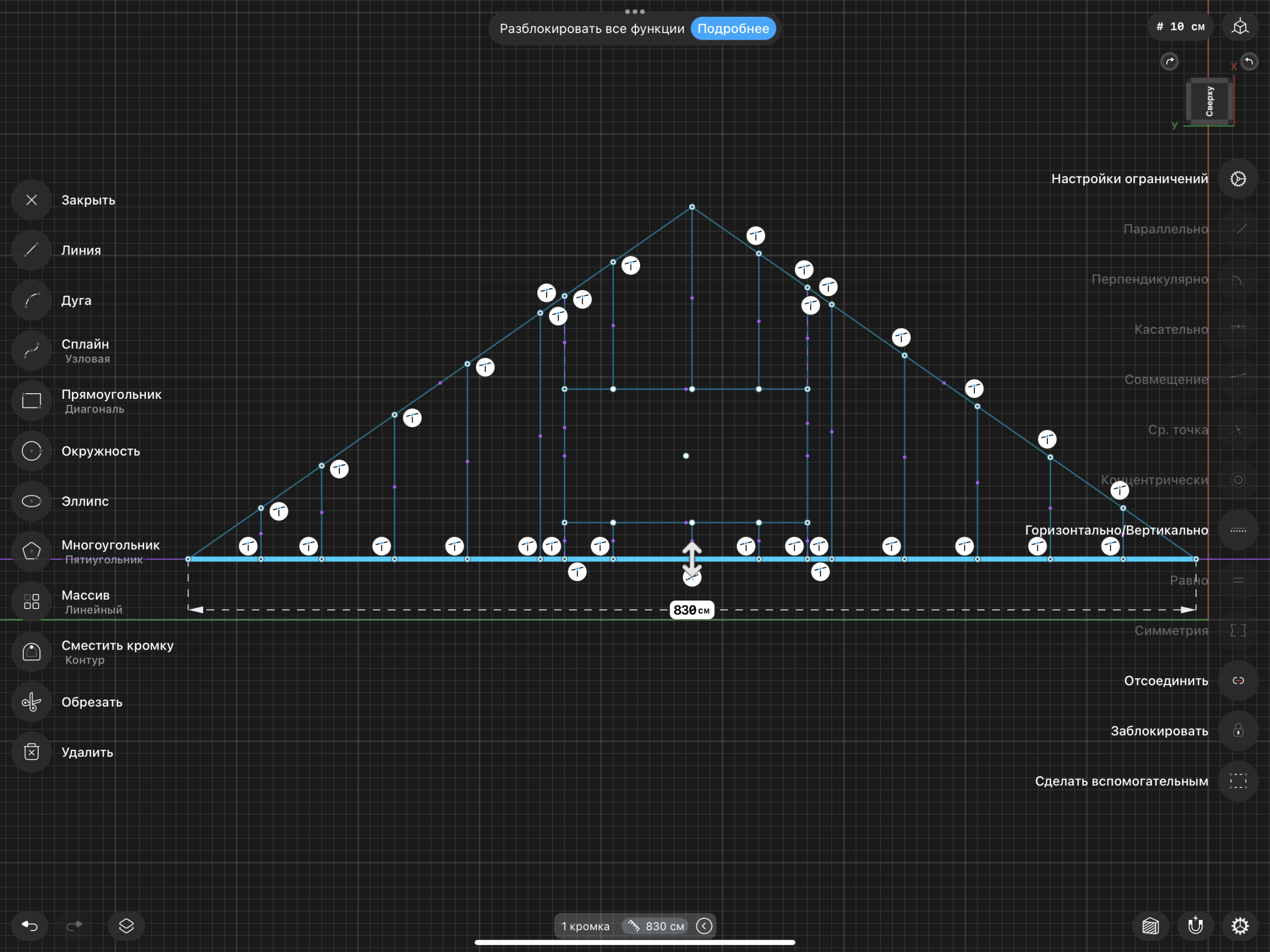The height and width of the screenshot is (952, 1270).
Task: Click the 830 см dimension label
Action: [691, 610]
